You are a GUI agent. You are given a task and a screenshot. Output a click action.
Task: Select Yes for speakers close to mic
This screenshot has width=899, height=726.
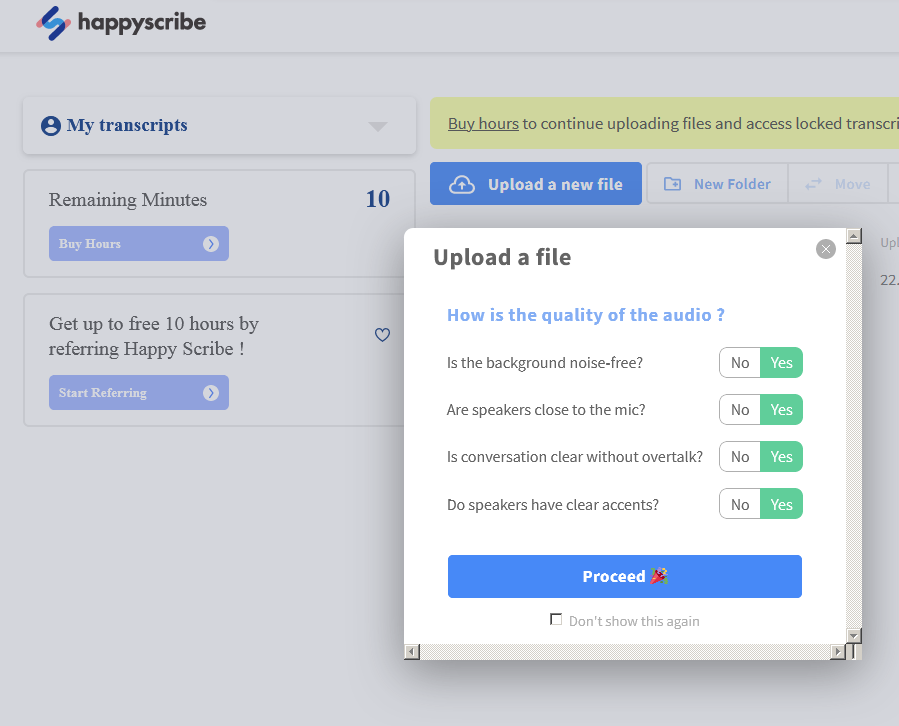(x=781, y=410)
